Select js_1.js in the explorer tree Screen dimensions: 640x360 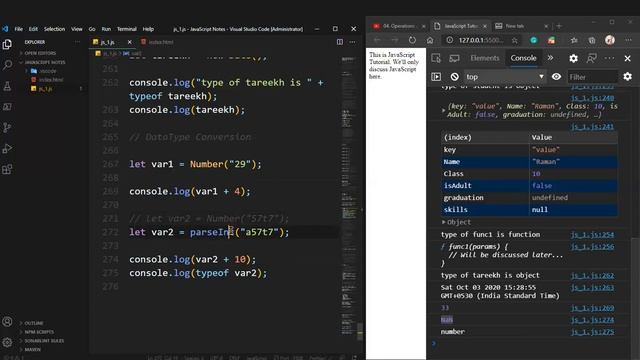click(x=45, y=89)
